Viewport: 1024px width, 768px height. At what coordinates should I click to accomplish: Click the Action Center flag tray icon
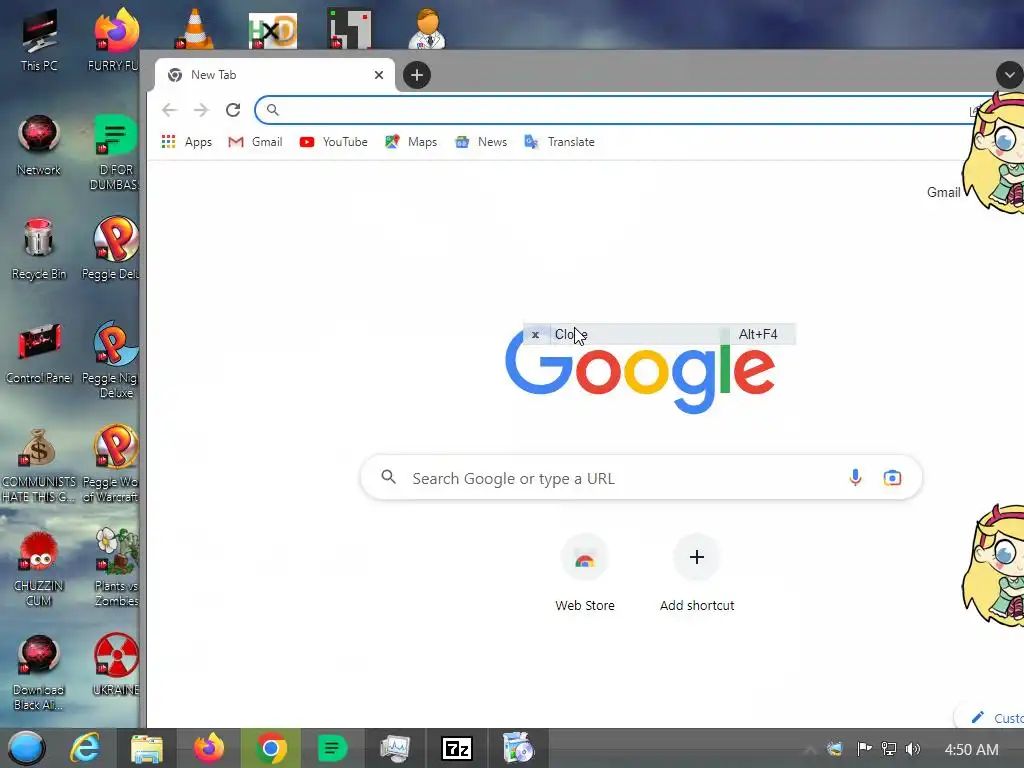864,749
